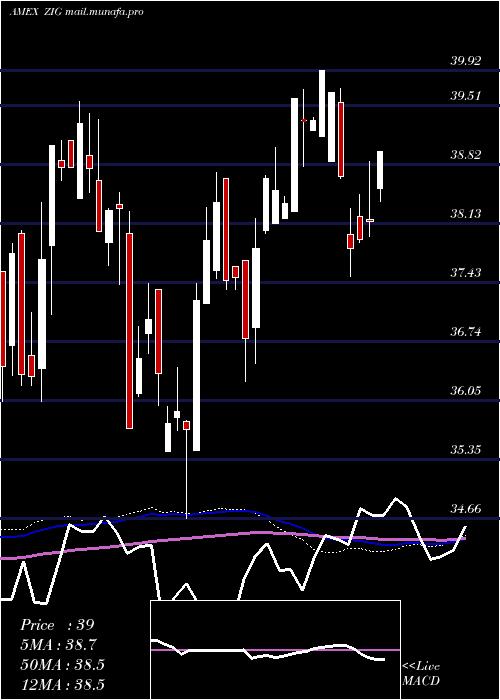
Task: Click the 50MA : 38.5 value
Action: [x=62, y=665]
